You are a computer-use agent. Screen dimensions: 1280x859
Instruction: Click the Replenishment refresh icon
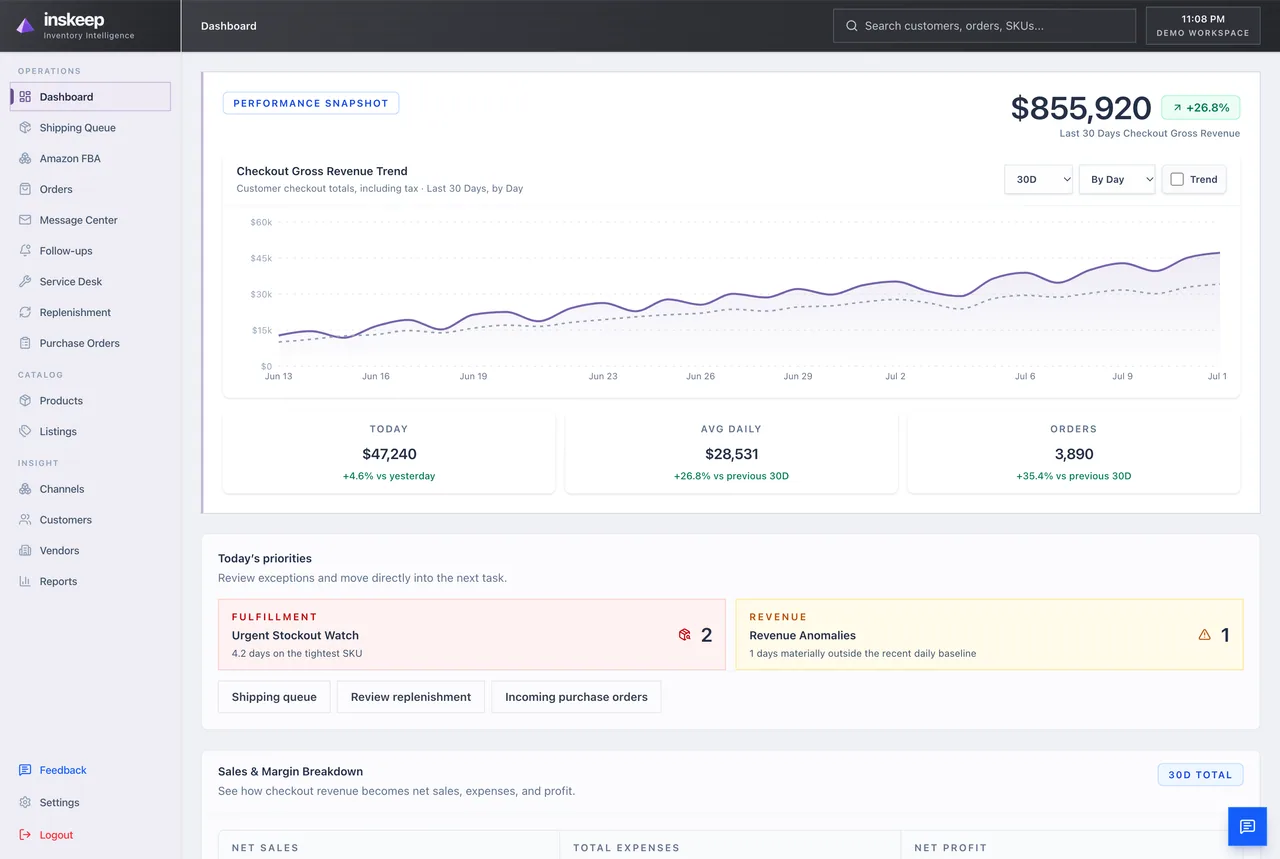click(25, 312)
